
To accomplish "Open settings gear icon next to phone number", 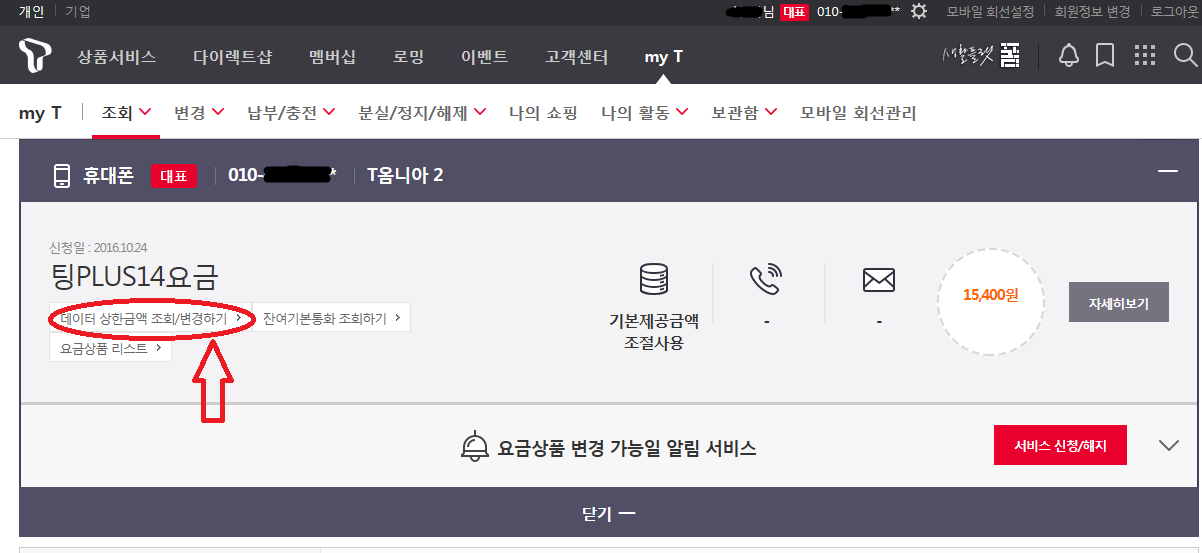I will (x=919, y=11).
